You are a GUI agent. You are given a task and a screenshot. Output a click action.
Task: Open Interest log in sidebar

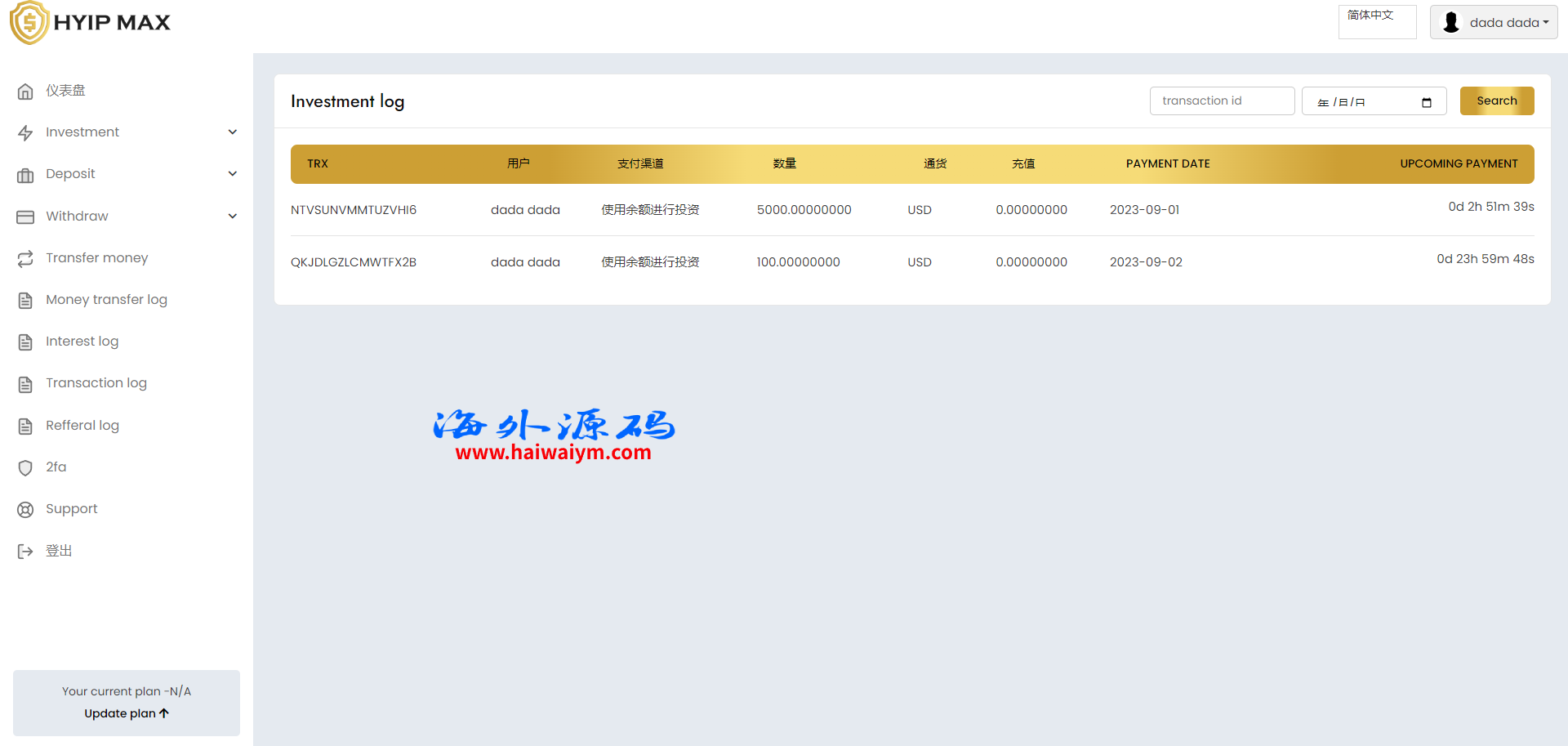(82, 342)
